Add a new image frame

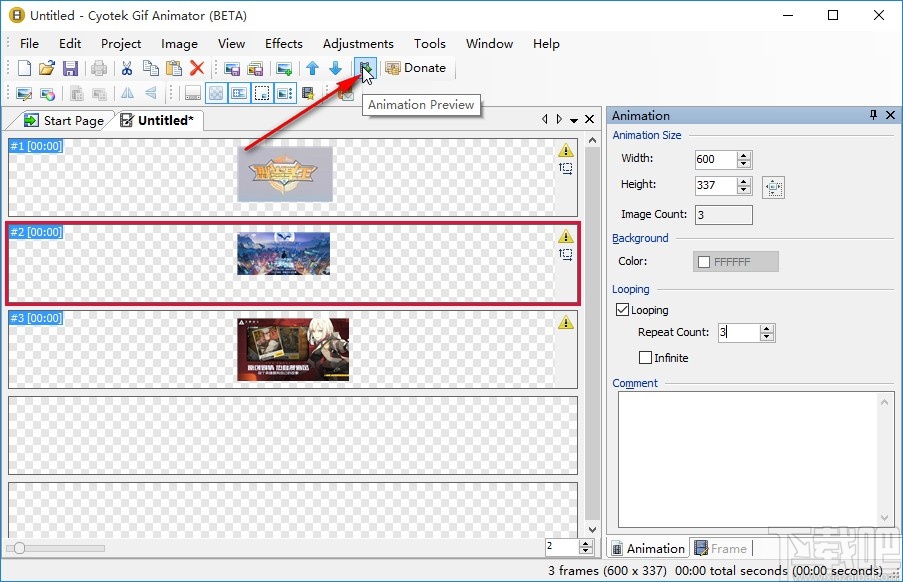(x=284, y=69)
